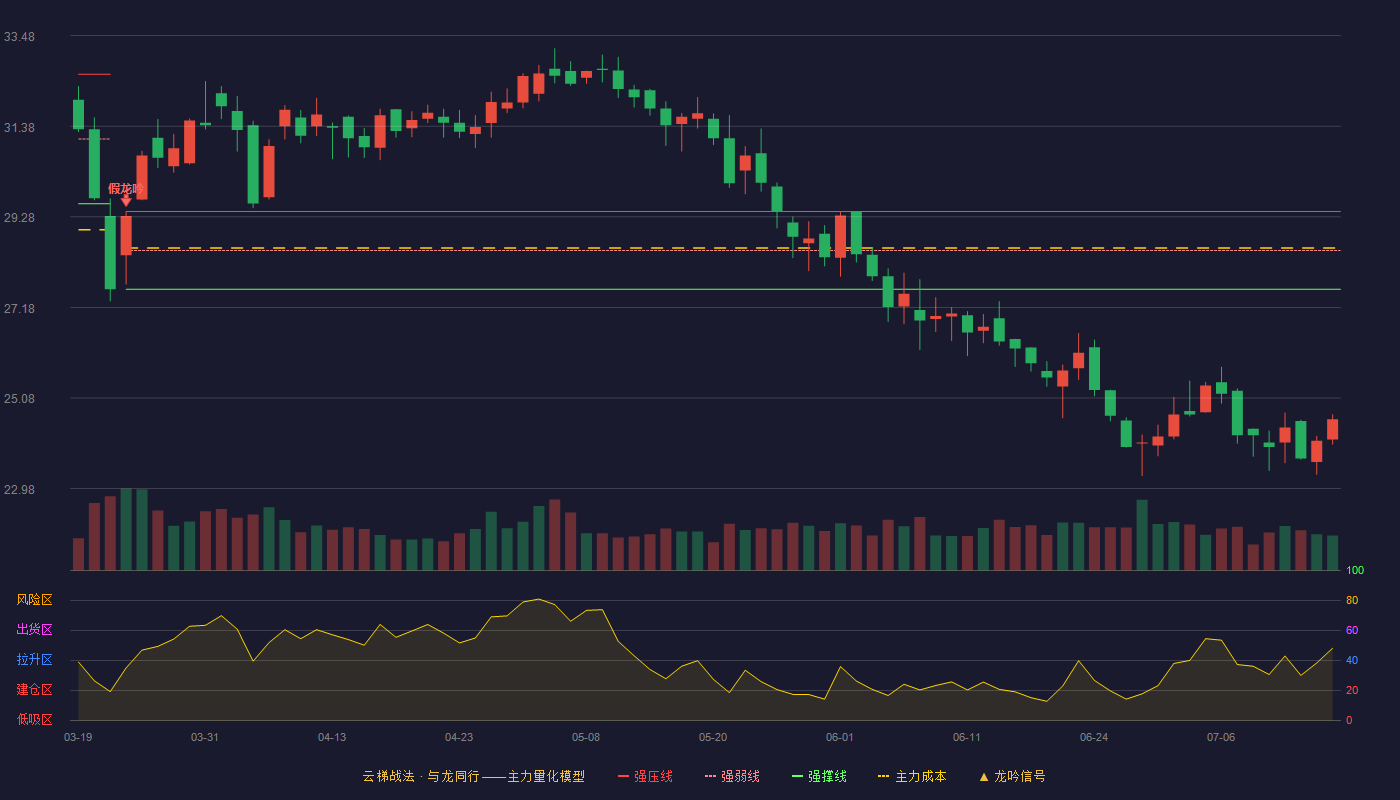Click the tallest green volume bar
This screenshot has height=800, width=1400.
coord(126,529)
